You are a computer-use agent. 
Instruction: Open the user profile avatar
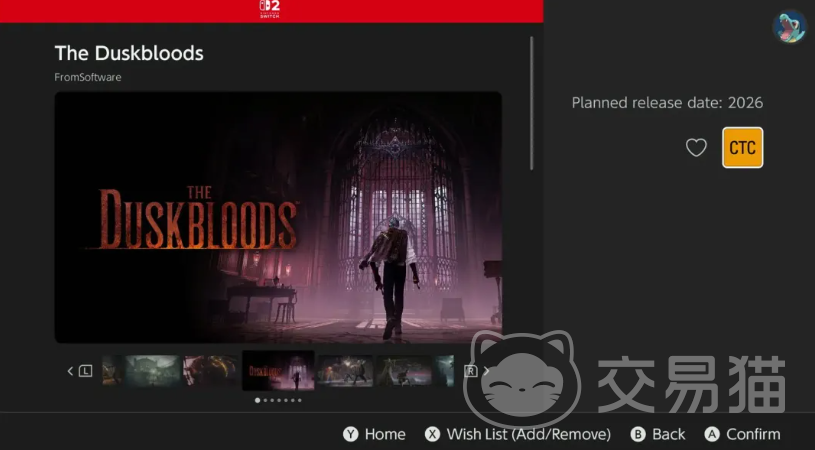[x=788, y=27]
